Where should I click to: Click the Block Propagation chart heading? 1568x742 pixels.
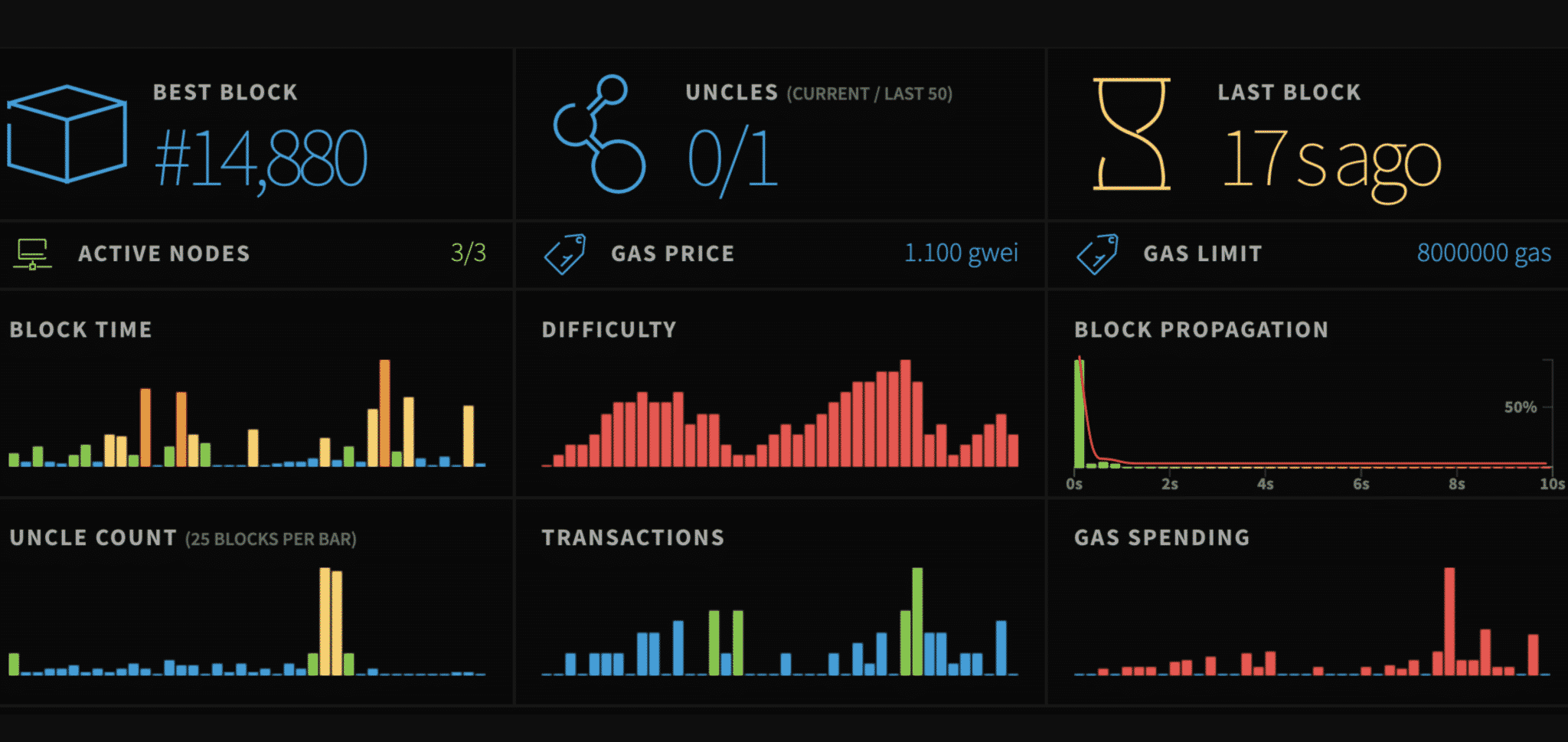pyautogui.click(x=1200, y=330)
